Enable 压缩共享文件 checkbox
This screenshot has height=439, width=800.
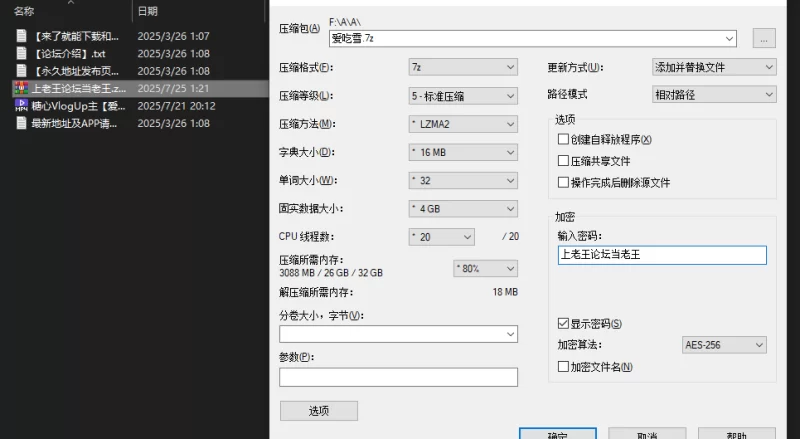tap(563, 161)
